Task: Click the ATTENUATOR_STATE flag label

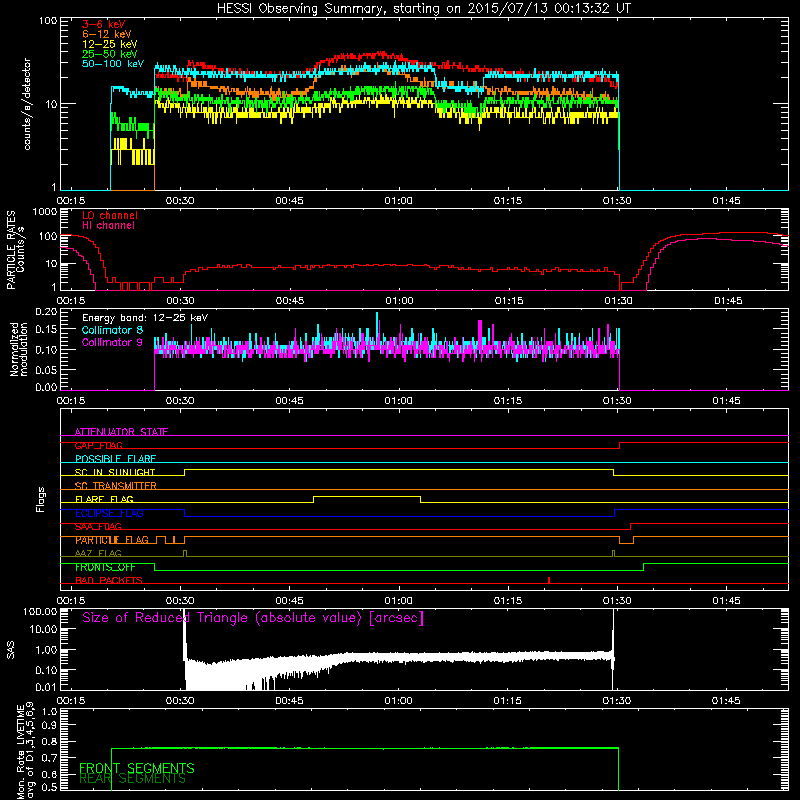Action: click(x=121, y=432)
